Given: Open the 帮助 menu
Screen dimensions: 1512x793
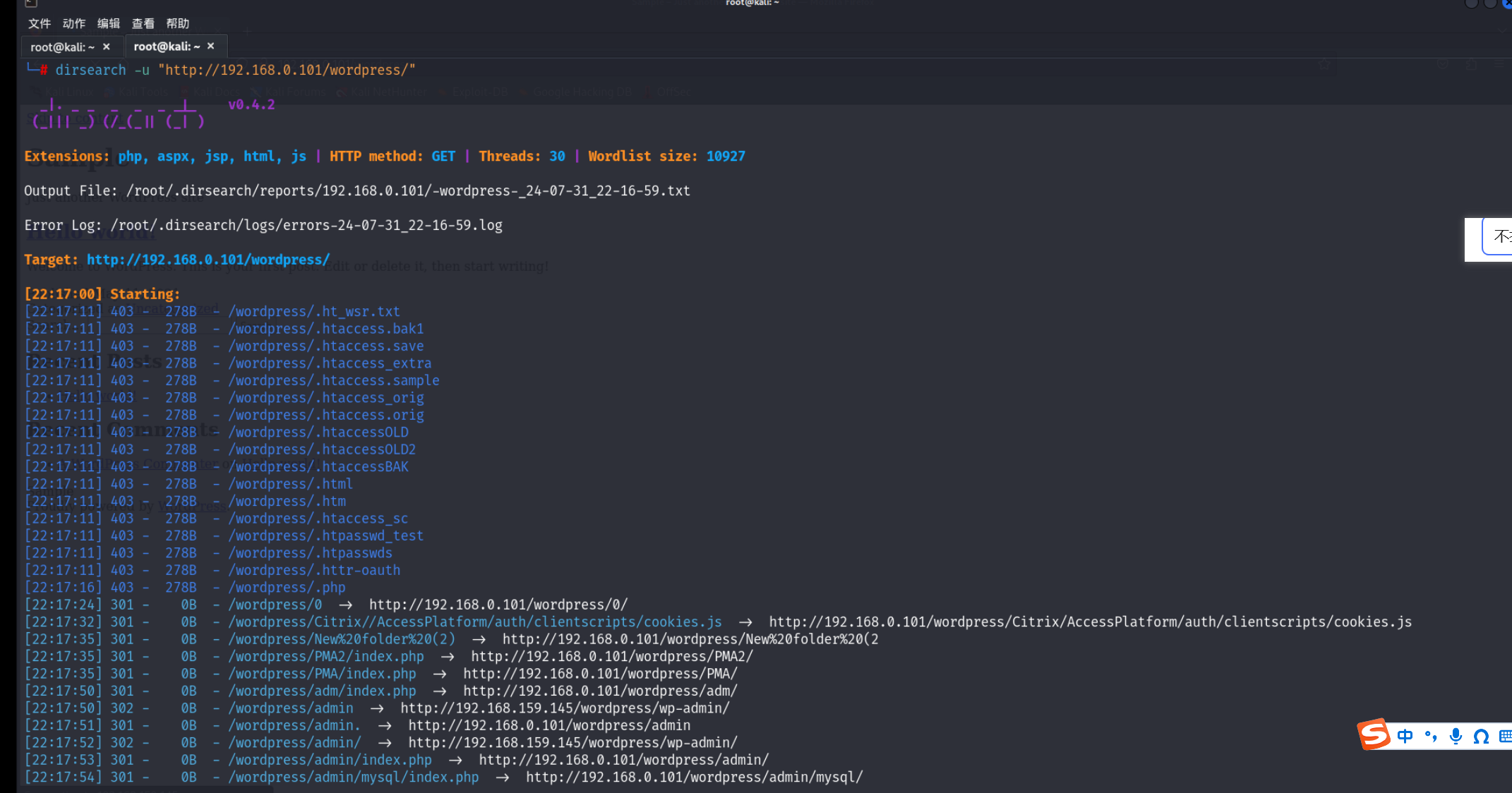Looking at the screenshot, I should click(x=178, y=23).
